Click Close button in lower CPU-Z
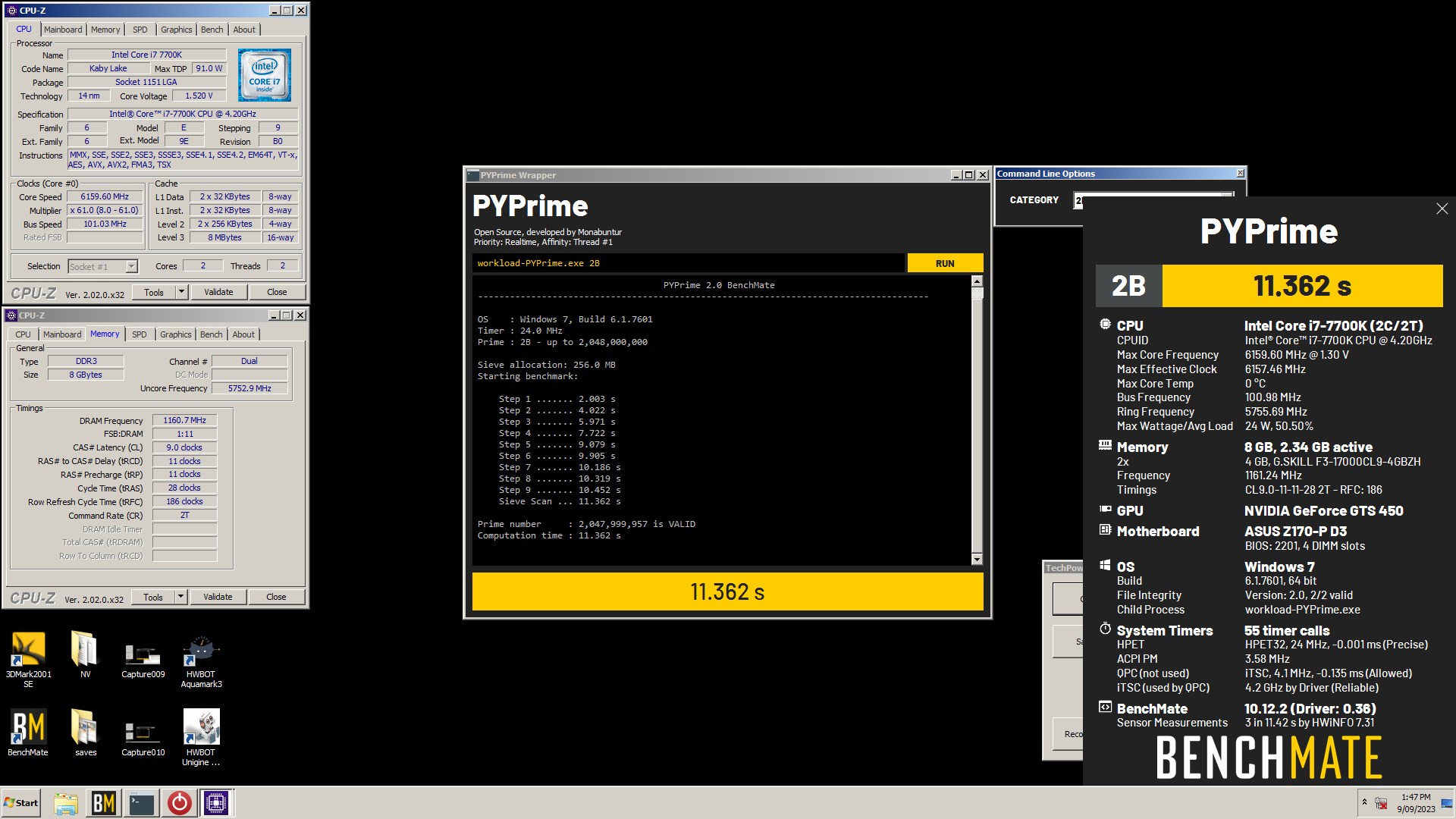 coord(276,597)
